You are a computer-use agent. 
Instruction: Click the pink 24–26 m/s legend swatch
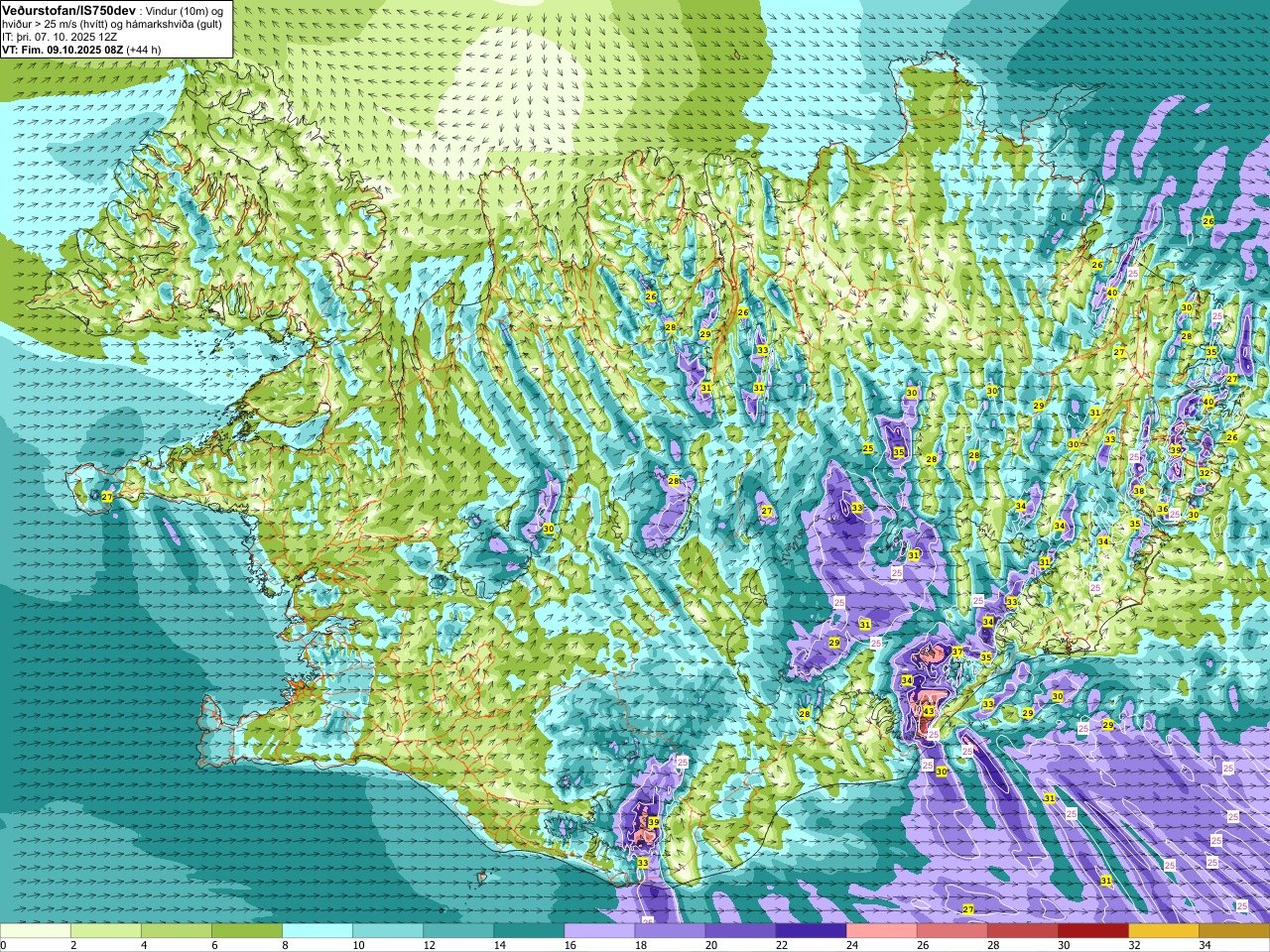tap(881, 930)
